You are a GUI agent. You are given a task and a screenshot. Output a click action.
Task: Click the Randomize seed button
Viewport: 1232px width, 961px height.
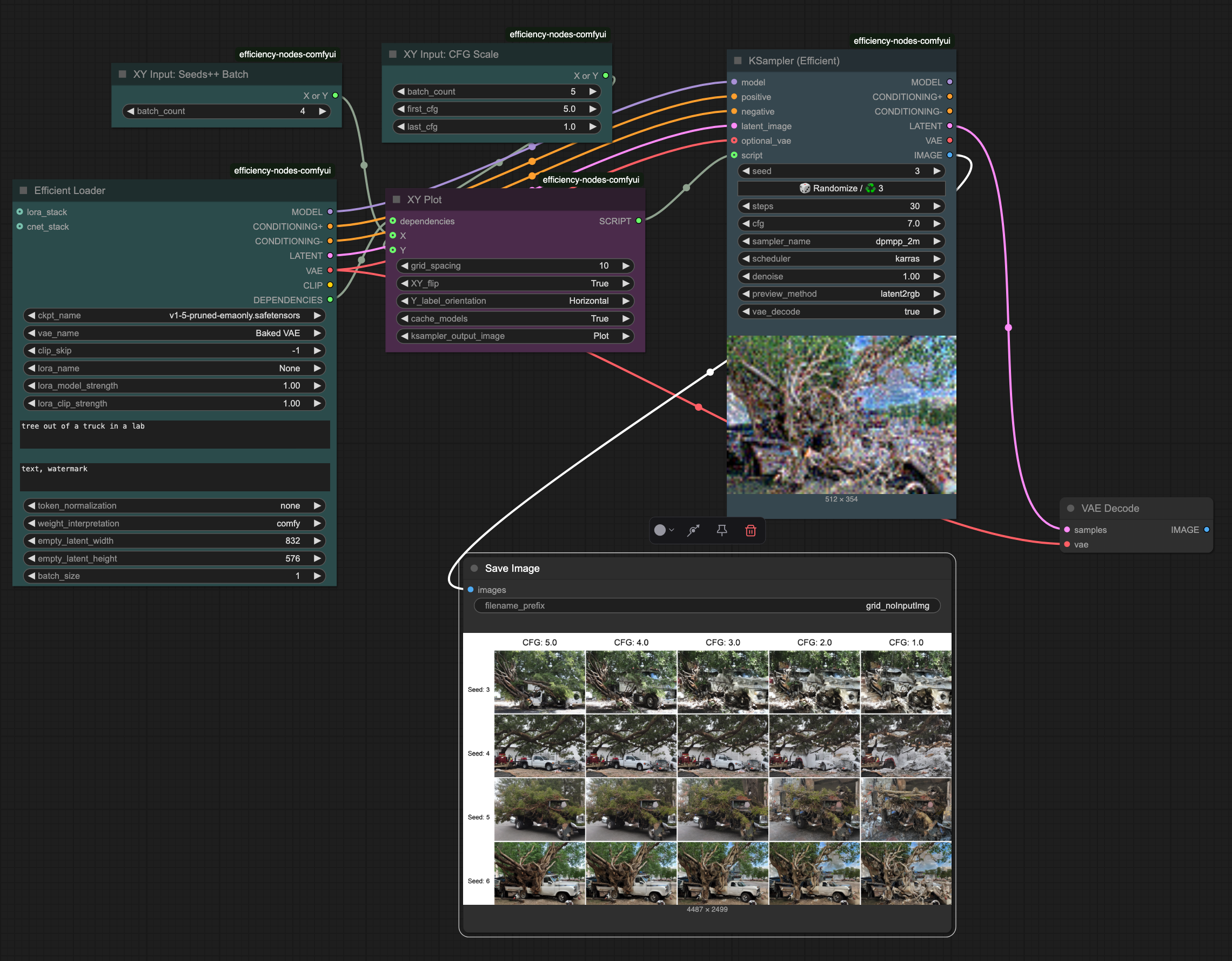tap(840, 189)
